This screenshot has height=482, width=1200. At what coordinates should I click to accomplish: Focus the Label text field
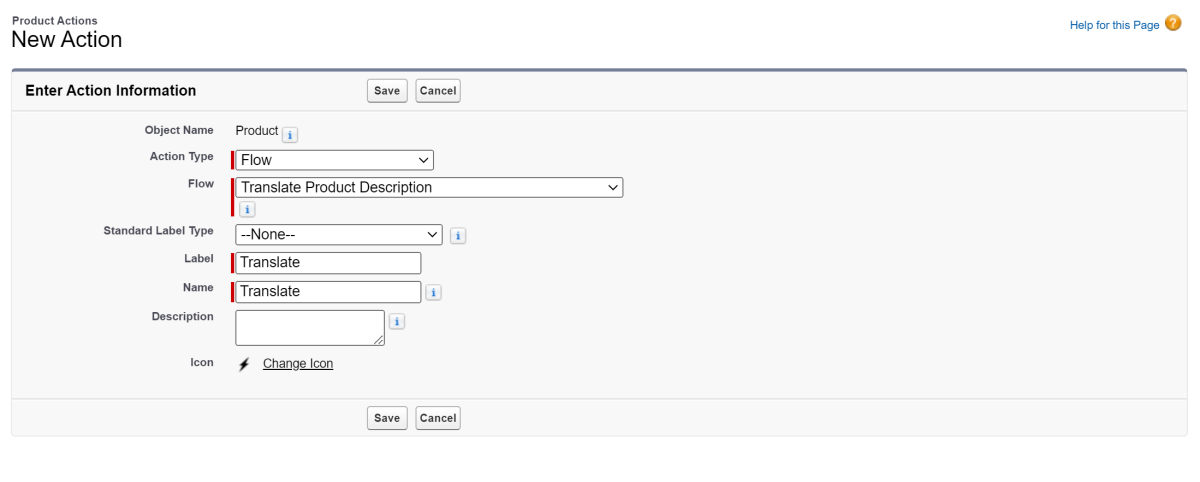coord(328,263)
